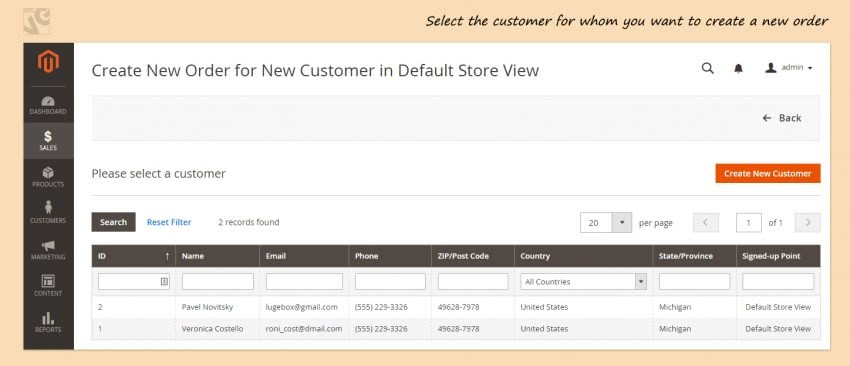850x366 pixels.
Task: Sort by Name column header
Action: pyautogui.click(x=217, y=256)
